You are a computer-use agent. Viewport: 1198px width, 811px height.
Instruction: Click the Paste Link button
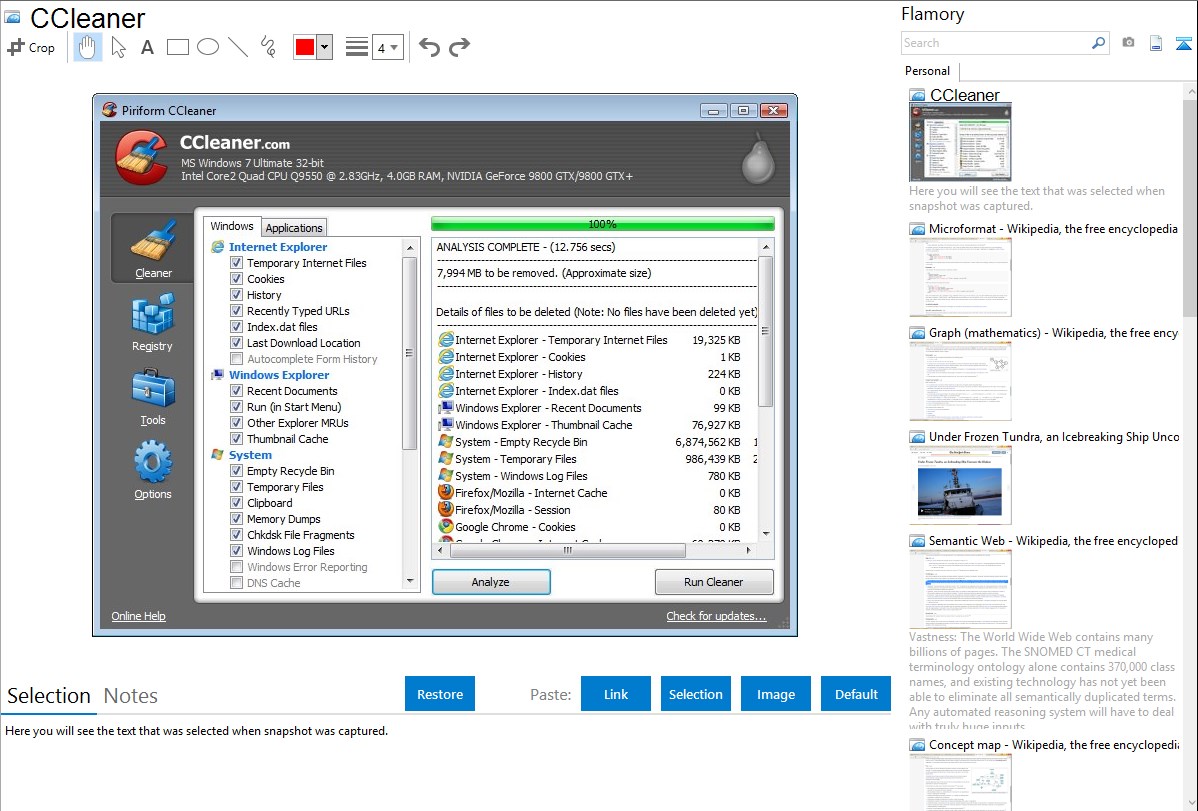[616, 694]
